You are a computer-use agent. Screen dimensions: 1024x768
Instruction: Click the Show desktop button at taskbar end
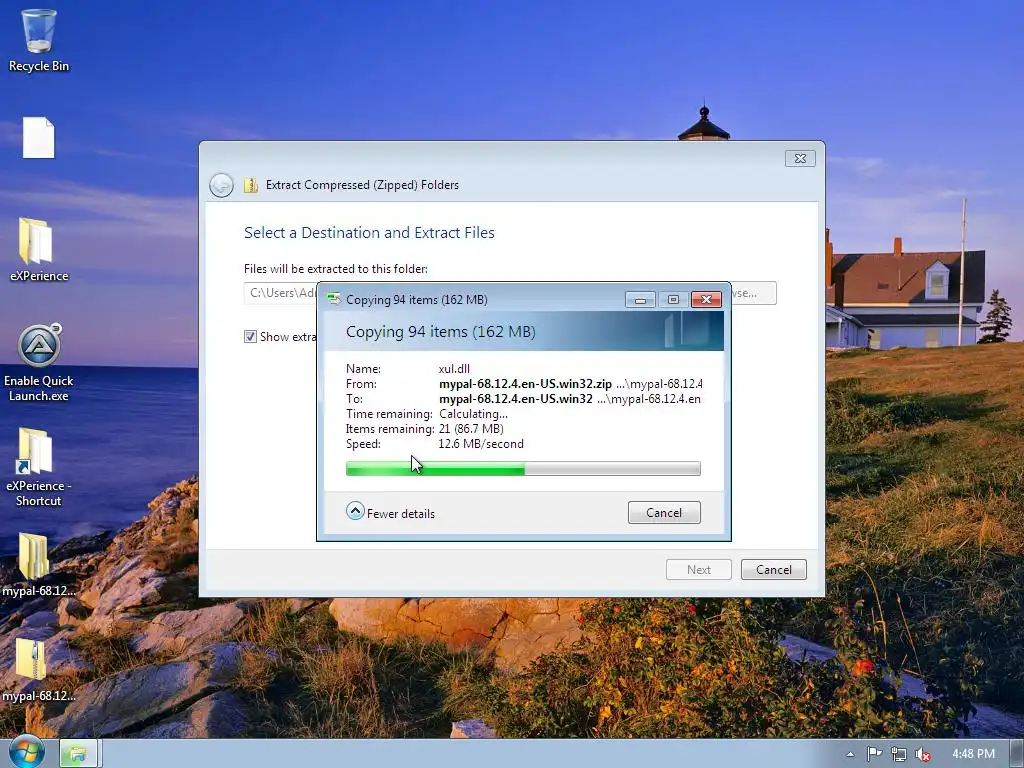[x=1017, y=754]
